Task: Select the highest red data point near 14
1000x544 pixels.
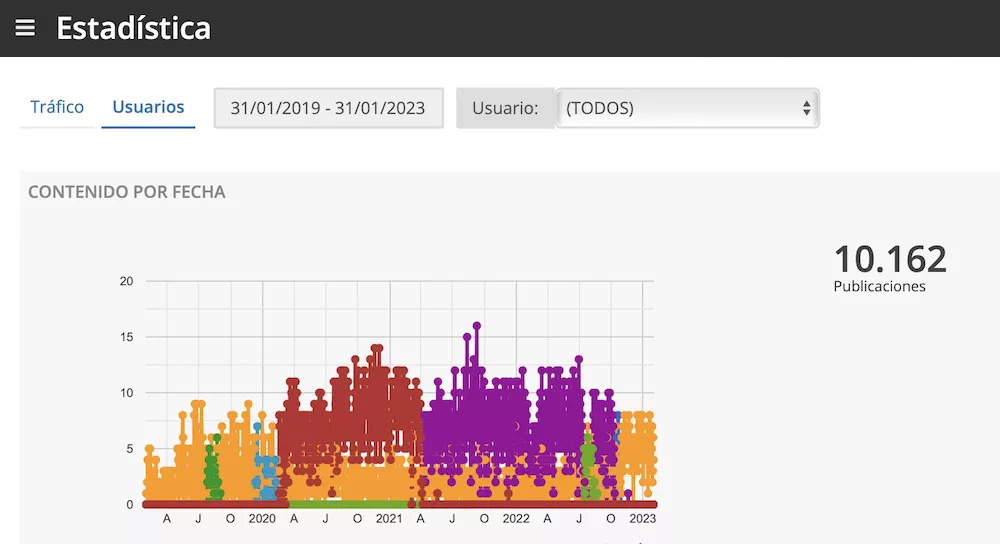Action: tap(377, 349)
